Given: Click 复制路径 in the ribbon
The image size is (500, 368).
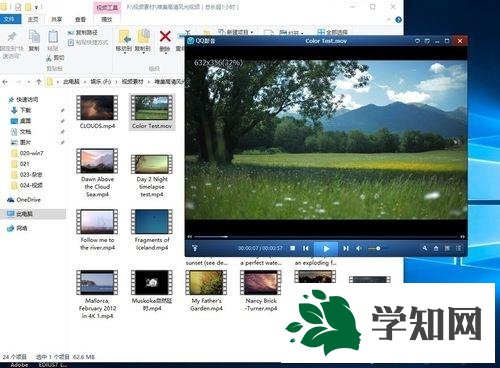Looking at the screenshot, I should pos(83,32).
